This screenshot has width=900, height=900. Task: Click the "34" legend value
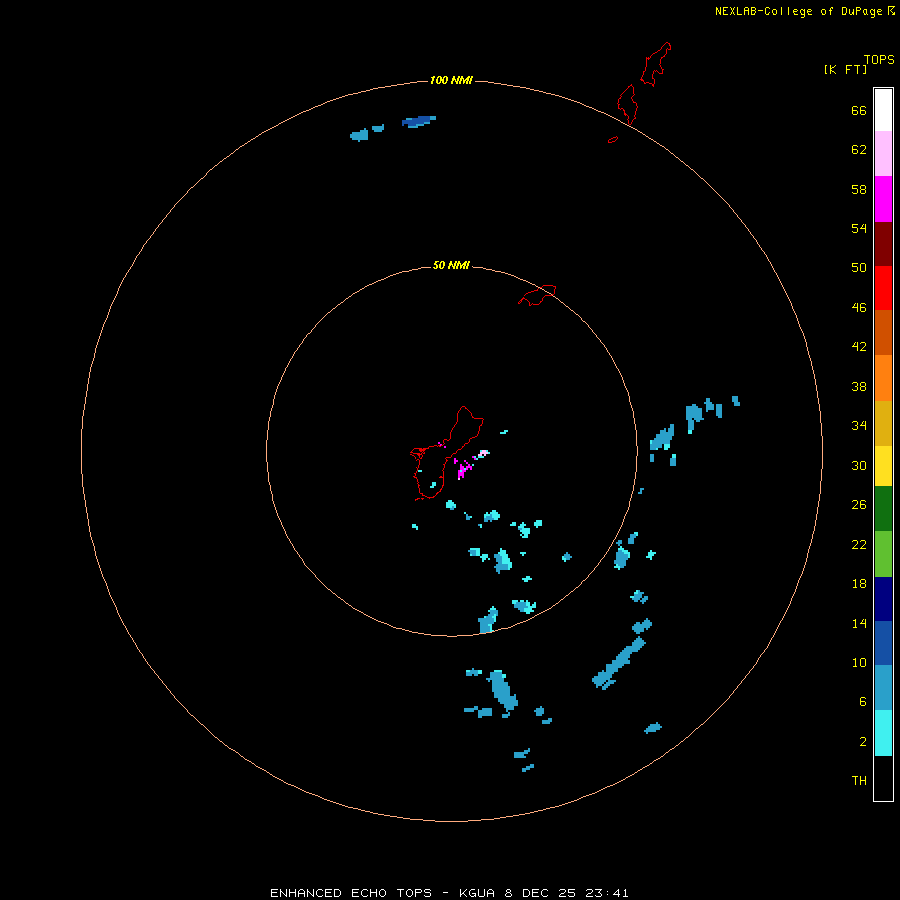[859, 425]
